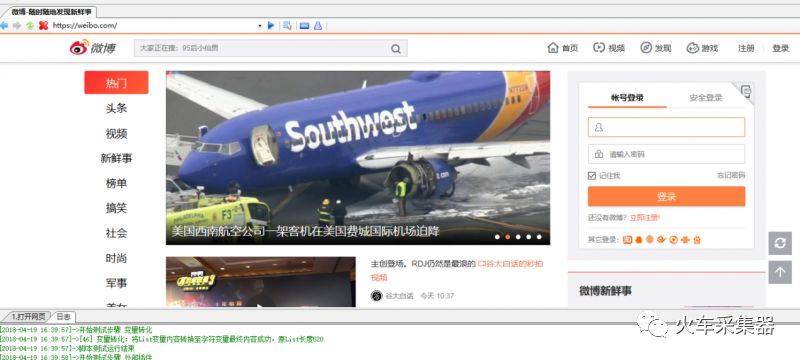
Task: Click the Taobao login icon
Action: (x=628, y=240)
